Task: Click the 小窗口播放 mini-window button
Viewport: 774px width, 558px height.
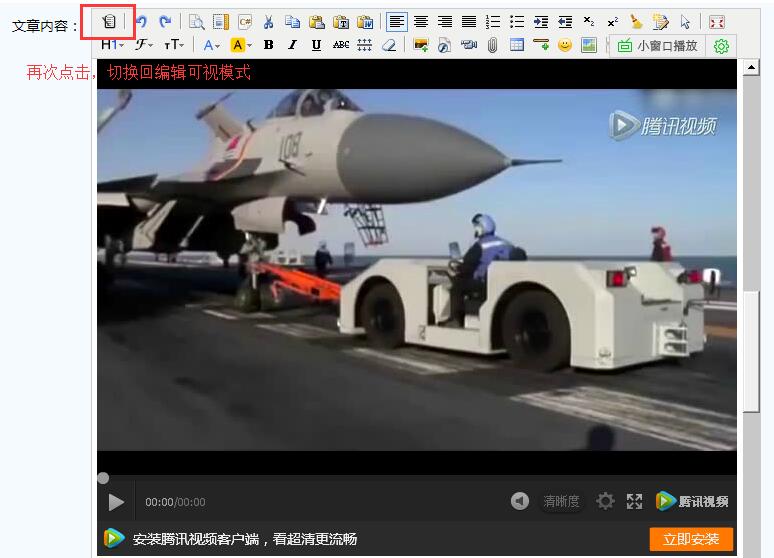Action: tap(658, 46)
